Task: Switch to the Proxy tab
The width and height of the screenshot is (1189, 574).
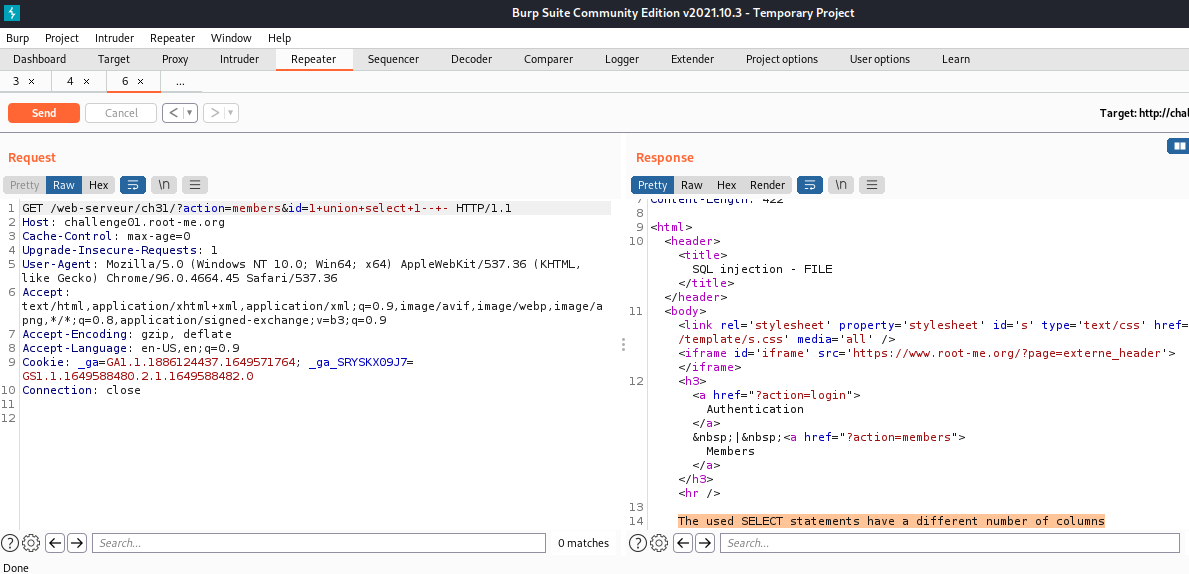Action: tap(175, 59)
